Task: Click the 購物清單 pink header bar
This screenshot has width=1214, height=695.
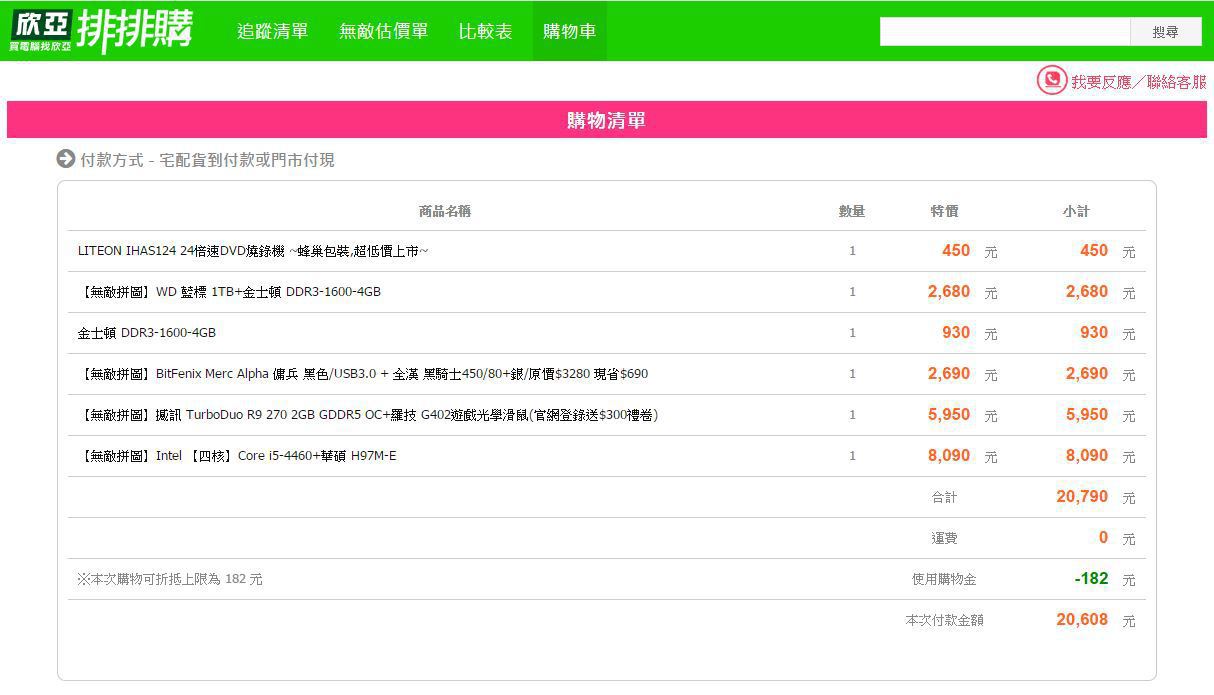Action: point(606,120)
